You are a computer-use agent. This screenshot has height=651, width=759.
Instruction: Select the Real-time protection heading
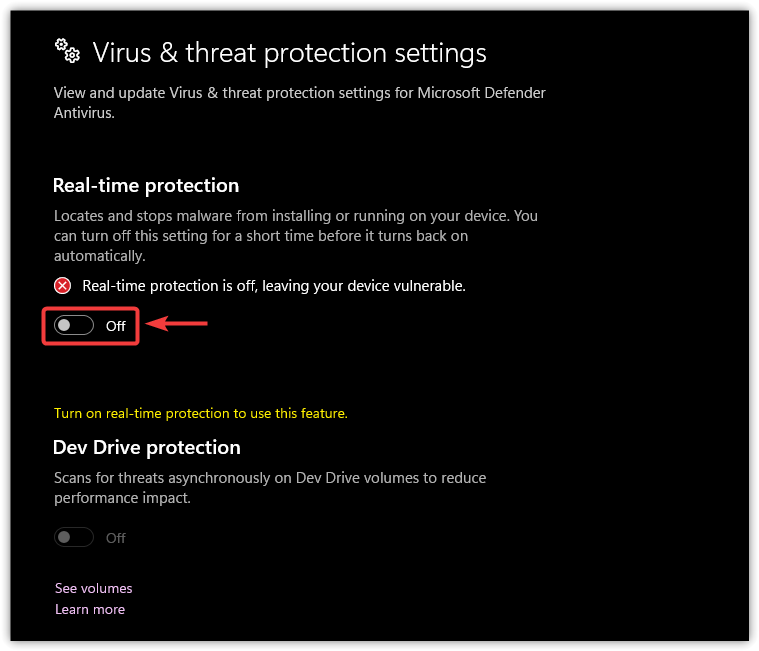[146, 186]
